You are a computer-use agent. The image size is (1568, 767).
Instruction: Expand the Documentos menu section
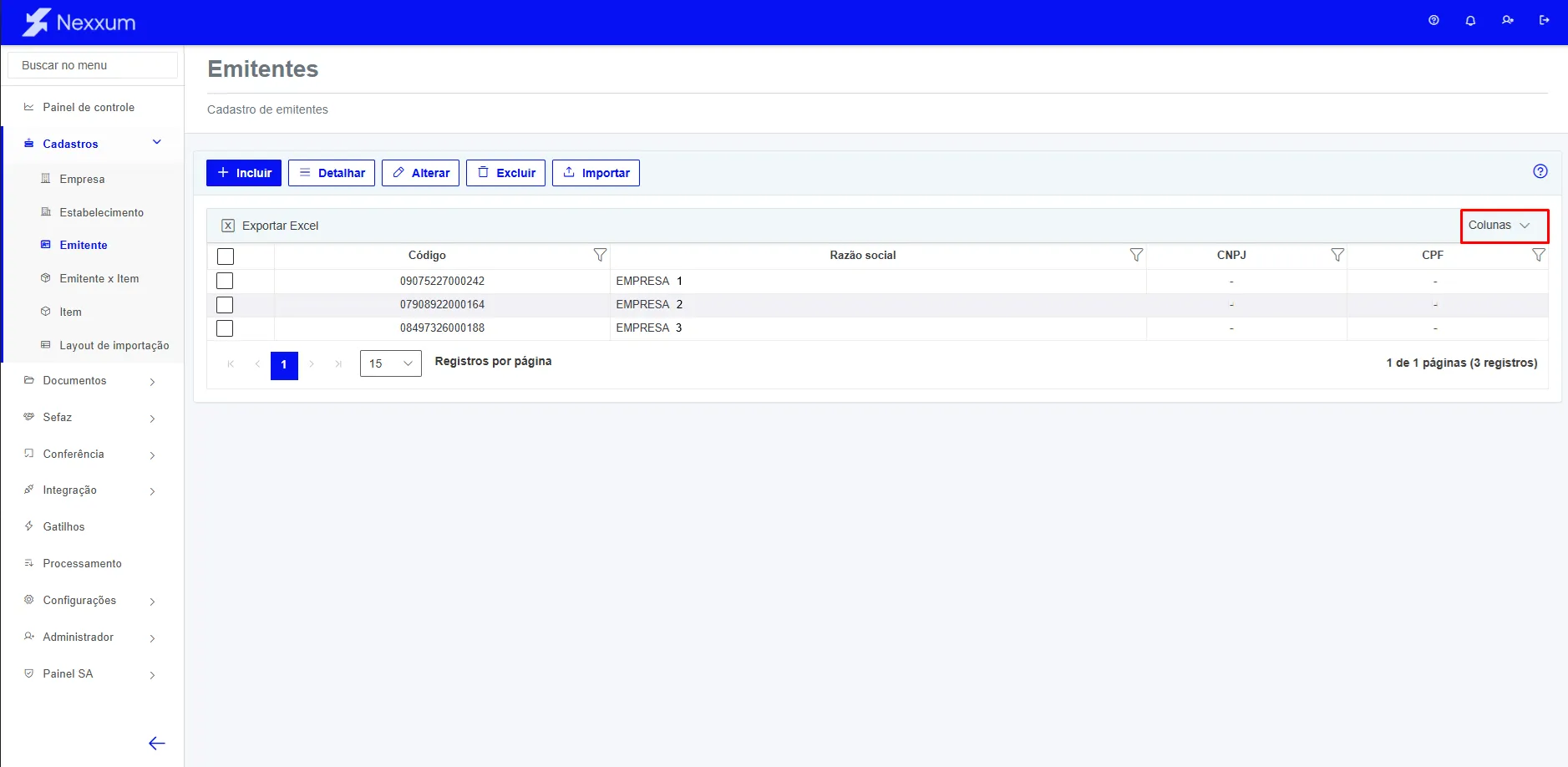pyautogui.click(x=90, y=381)
